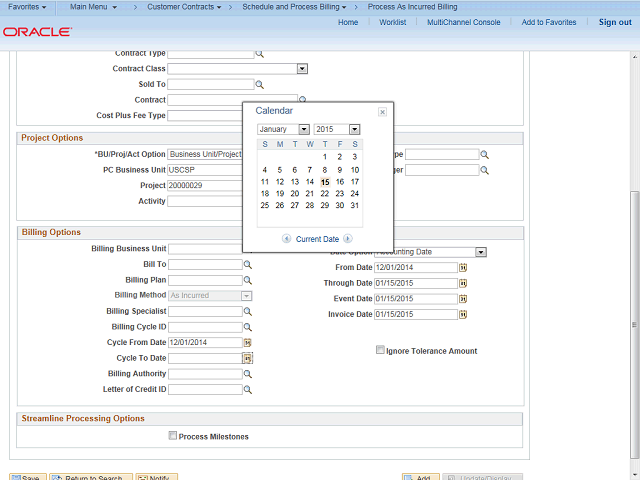Click the PC Business Unit field
Image resolution: width=640 pixels, height=480 pixels.
coord(205,170)
